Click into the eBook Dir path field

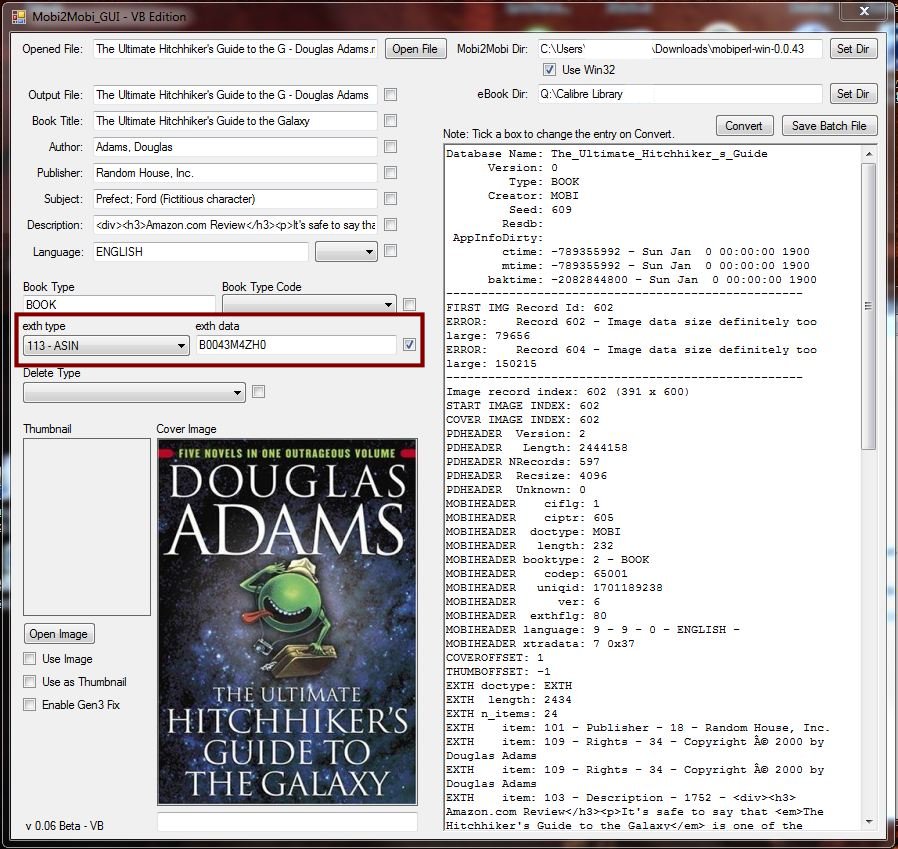coord(680,94)
